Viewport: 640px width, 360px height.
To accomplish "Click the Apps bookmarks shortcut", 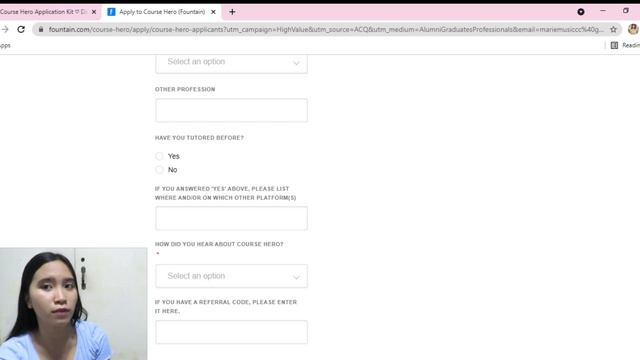I will point(5,45).
